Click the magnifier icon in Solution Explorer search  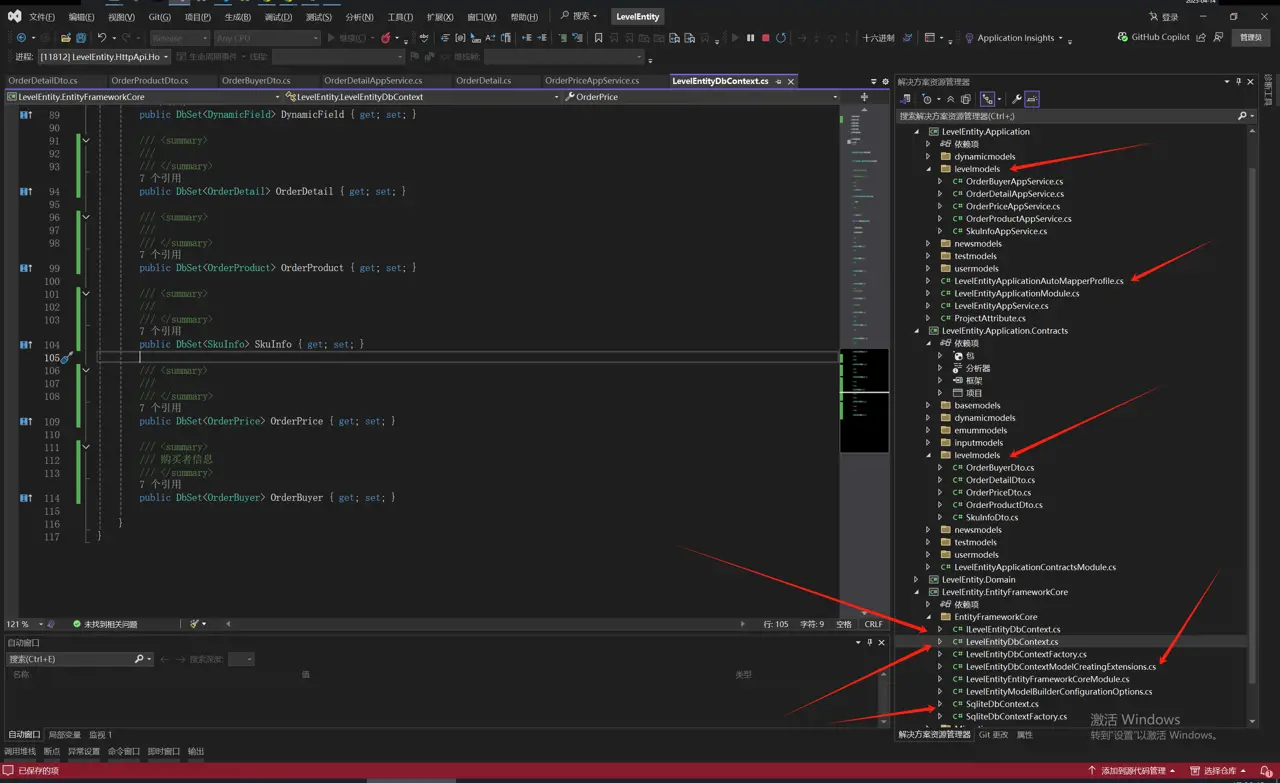tap(1243, 116)
